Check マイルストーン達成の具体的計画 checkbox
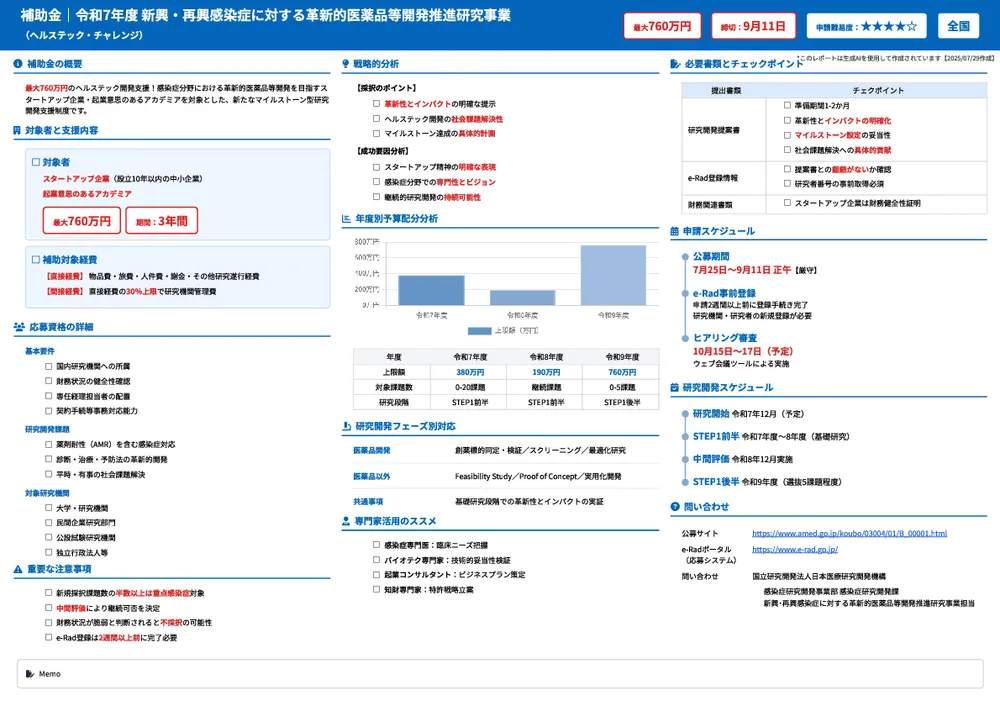 [376, 133]
